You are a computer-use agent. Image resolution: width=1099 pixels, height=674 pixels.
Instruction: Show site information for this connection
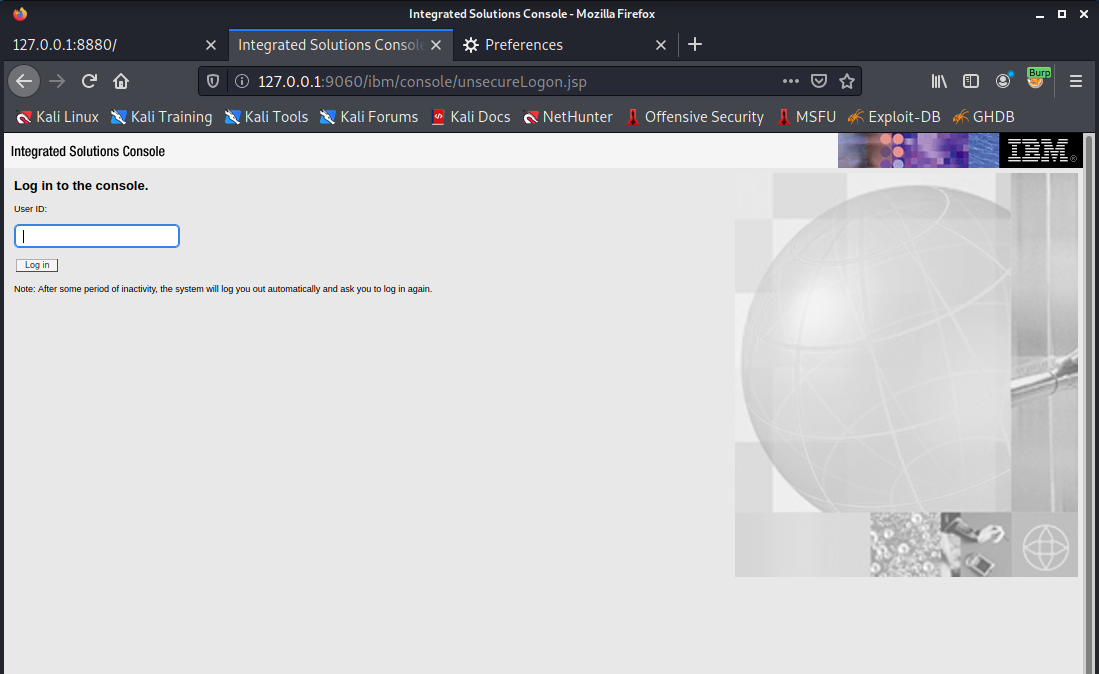pyautogui.click(x=241, y=81)
